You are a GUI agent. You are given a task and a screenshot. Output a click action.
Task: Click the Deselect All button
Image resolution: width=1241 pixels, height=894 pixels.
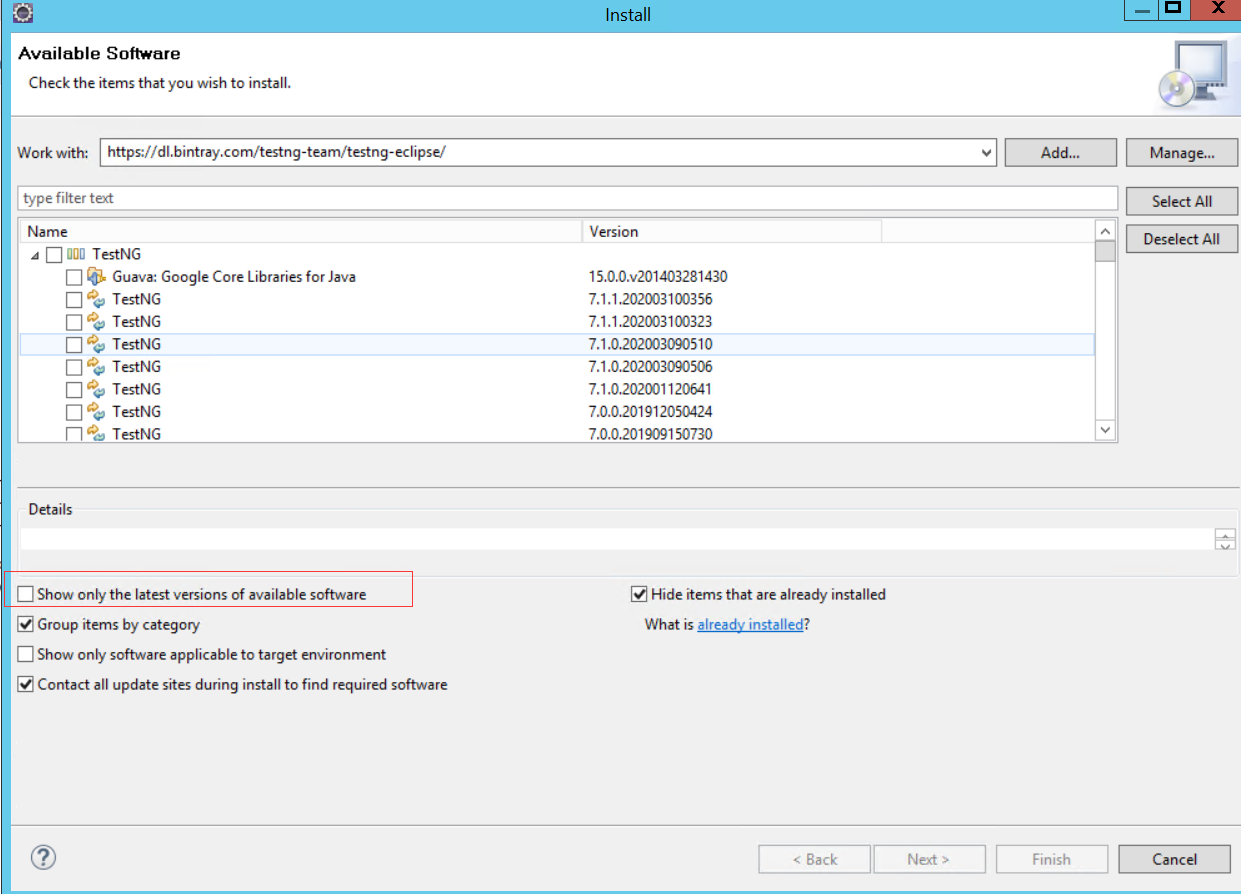tap(1182, 239)
